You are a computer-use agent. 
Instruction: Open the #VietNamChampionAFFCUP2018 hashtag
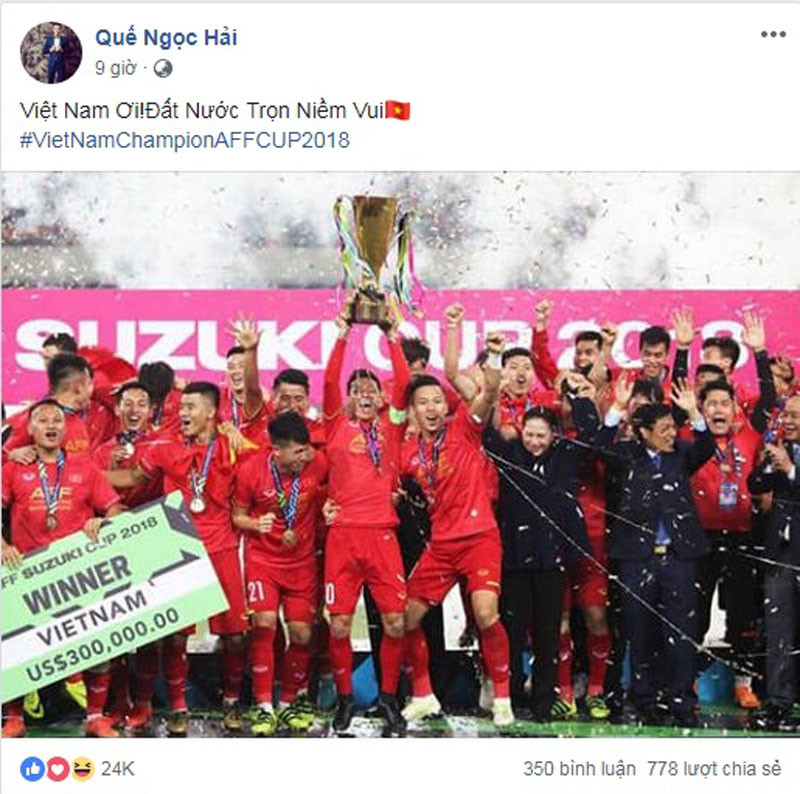185,140
